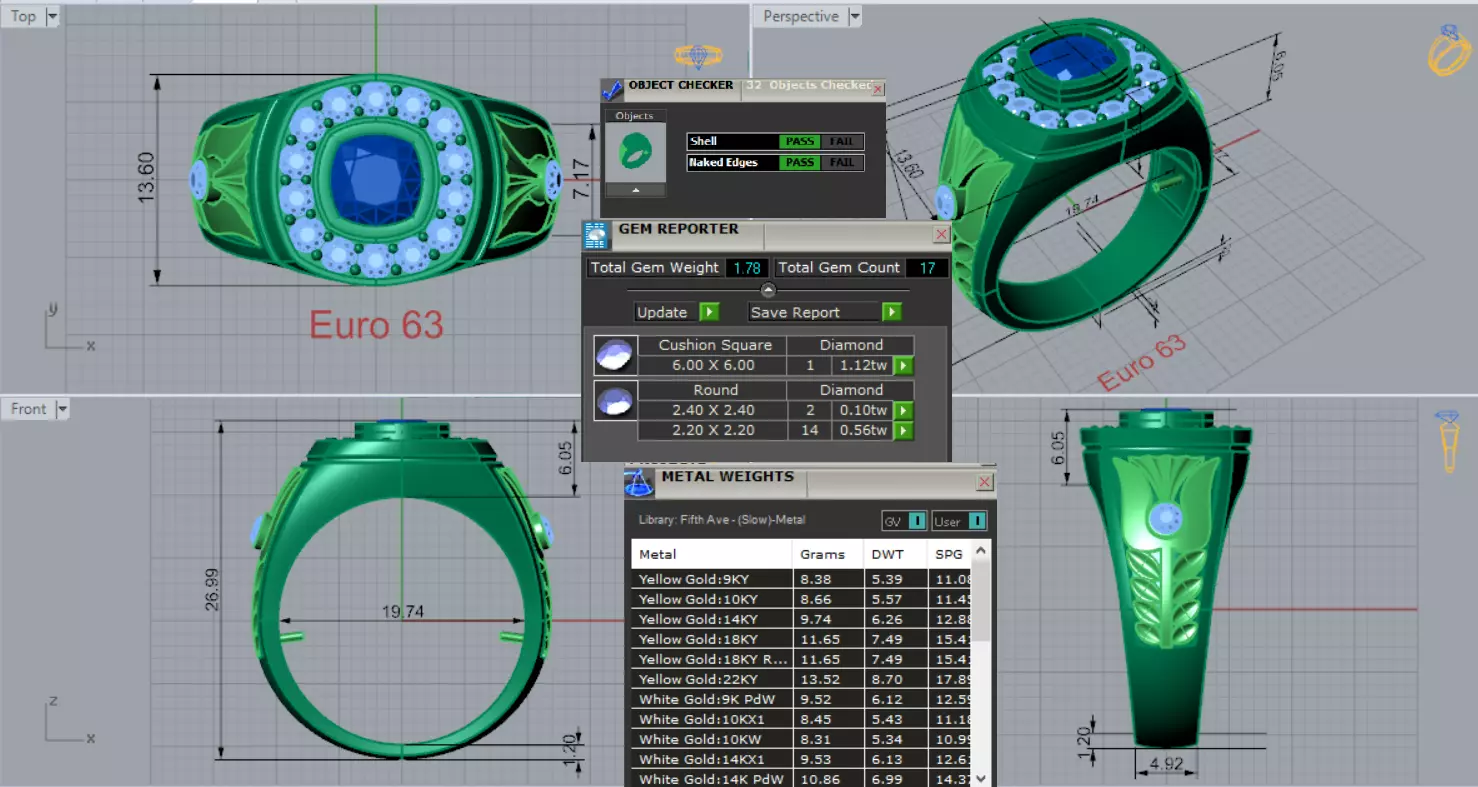Click the Round gem thumbnail icon
The width and height of the screenshot is (1478, 787).
click(x=615, y=400)
